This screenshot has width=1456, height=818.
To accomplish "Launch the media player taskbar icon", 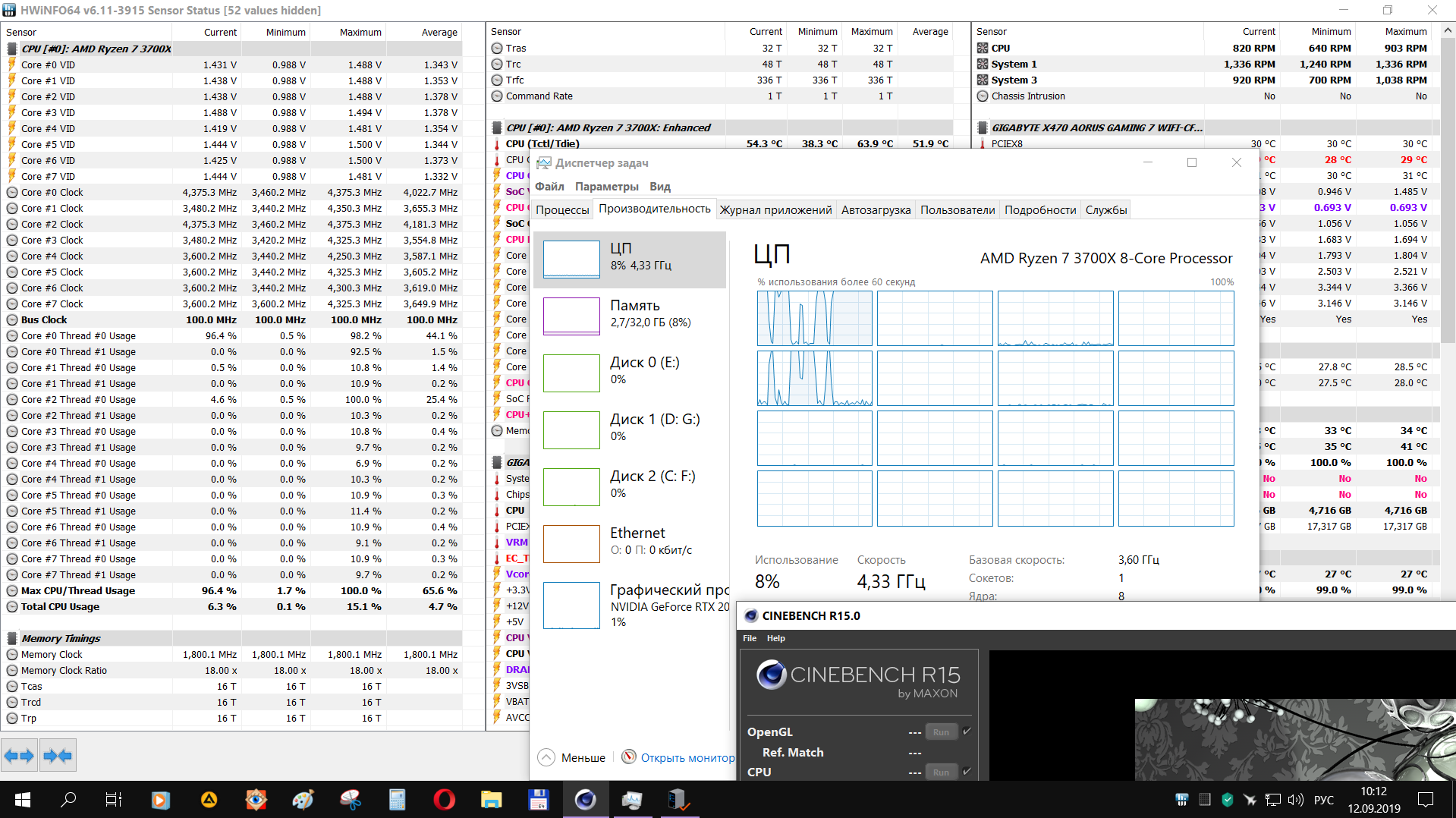I will pos(160,799).
